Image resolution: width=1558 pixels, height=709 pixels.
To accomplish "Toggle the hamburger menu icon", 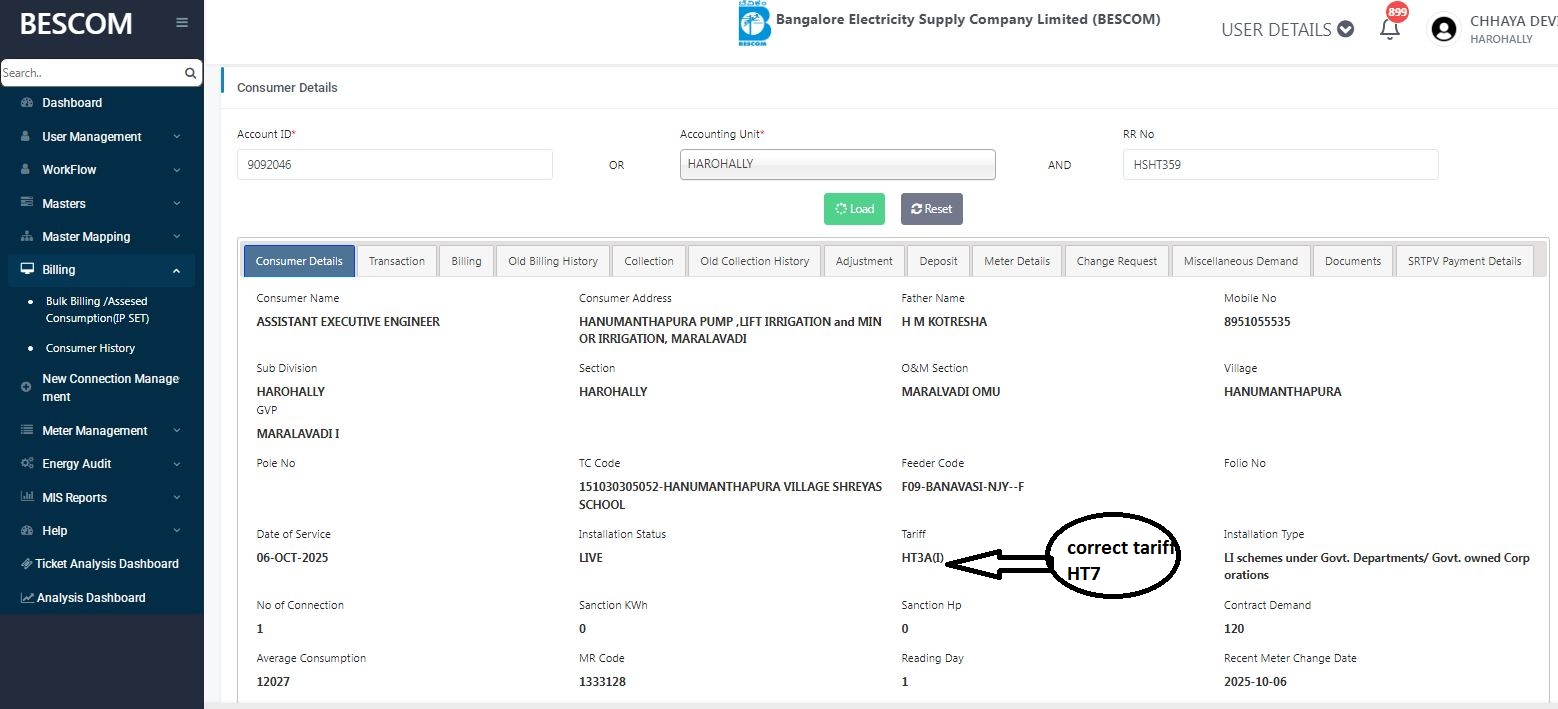I will coord(182,22).
